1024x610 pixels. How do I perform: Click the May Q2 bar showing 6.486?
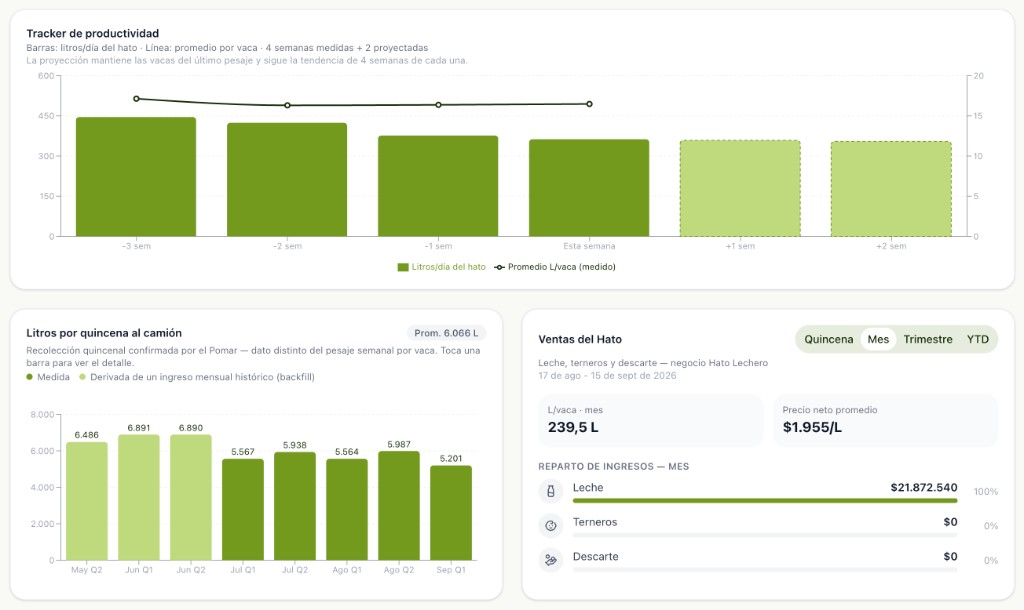coord(86,501)
